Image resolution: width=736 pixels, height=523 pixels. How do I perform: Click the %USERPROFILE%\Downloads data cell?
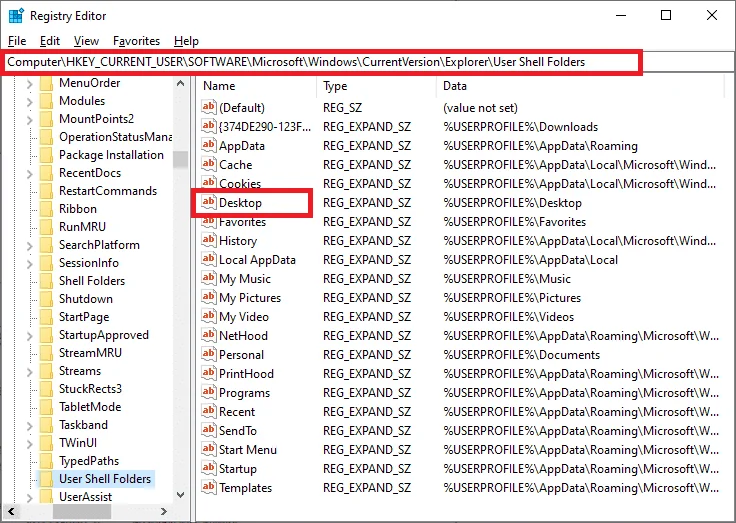pyautogui.click(x=521, y=127)
